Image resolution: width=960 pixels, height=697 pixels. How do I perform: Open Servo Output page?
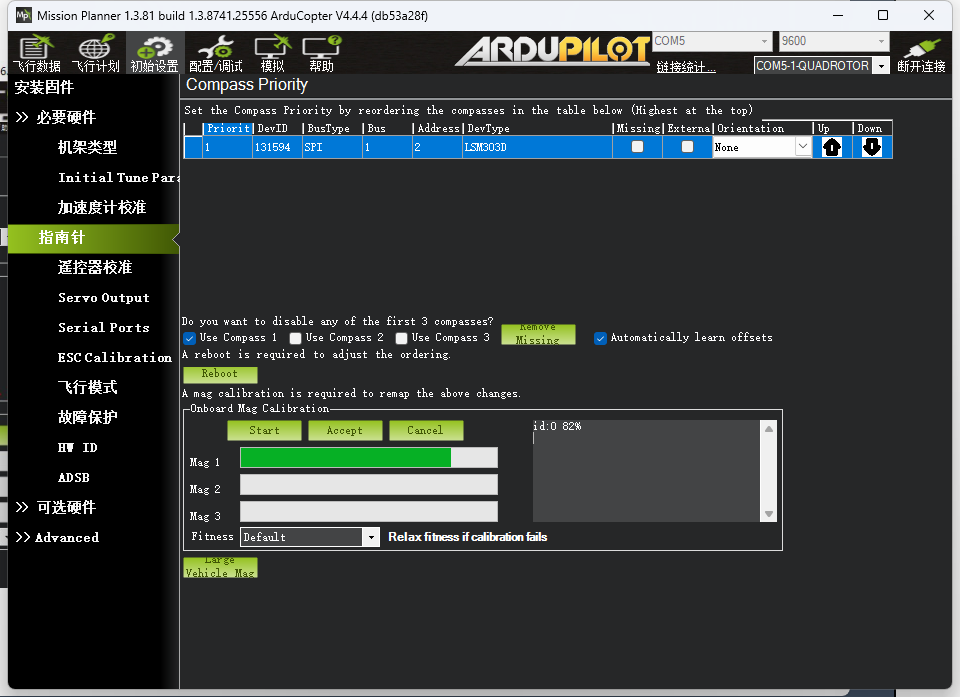pos(103,298)
